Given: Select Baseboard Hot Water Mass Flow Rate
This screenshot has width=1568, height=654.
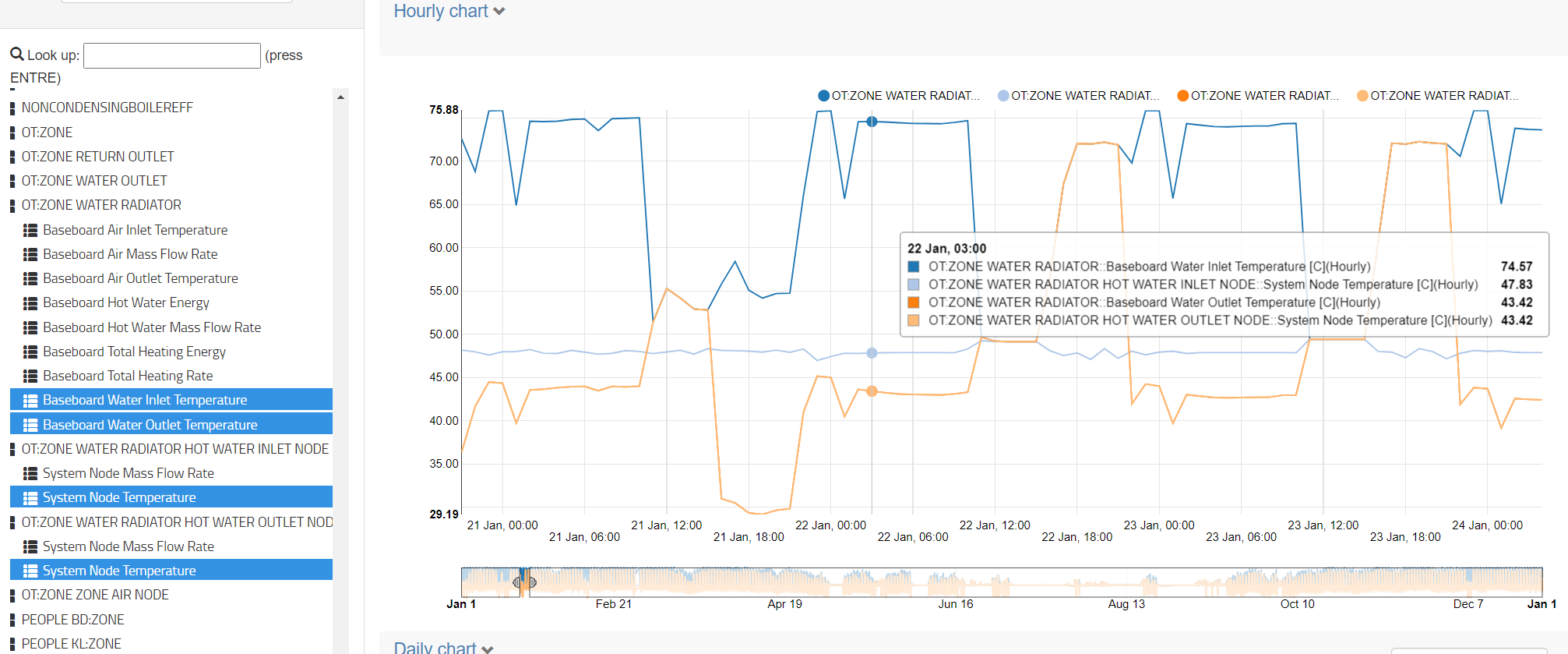Looking at the screenshot, I should (x=152, y=327).
